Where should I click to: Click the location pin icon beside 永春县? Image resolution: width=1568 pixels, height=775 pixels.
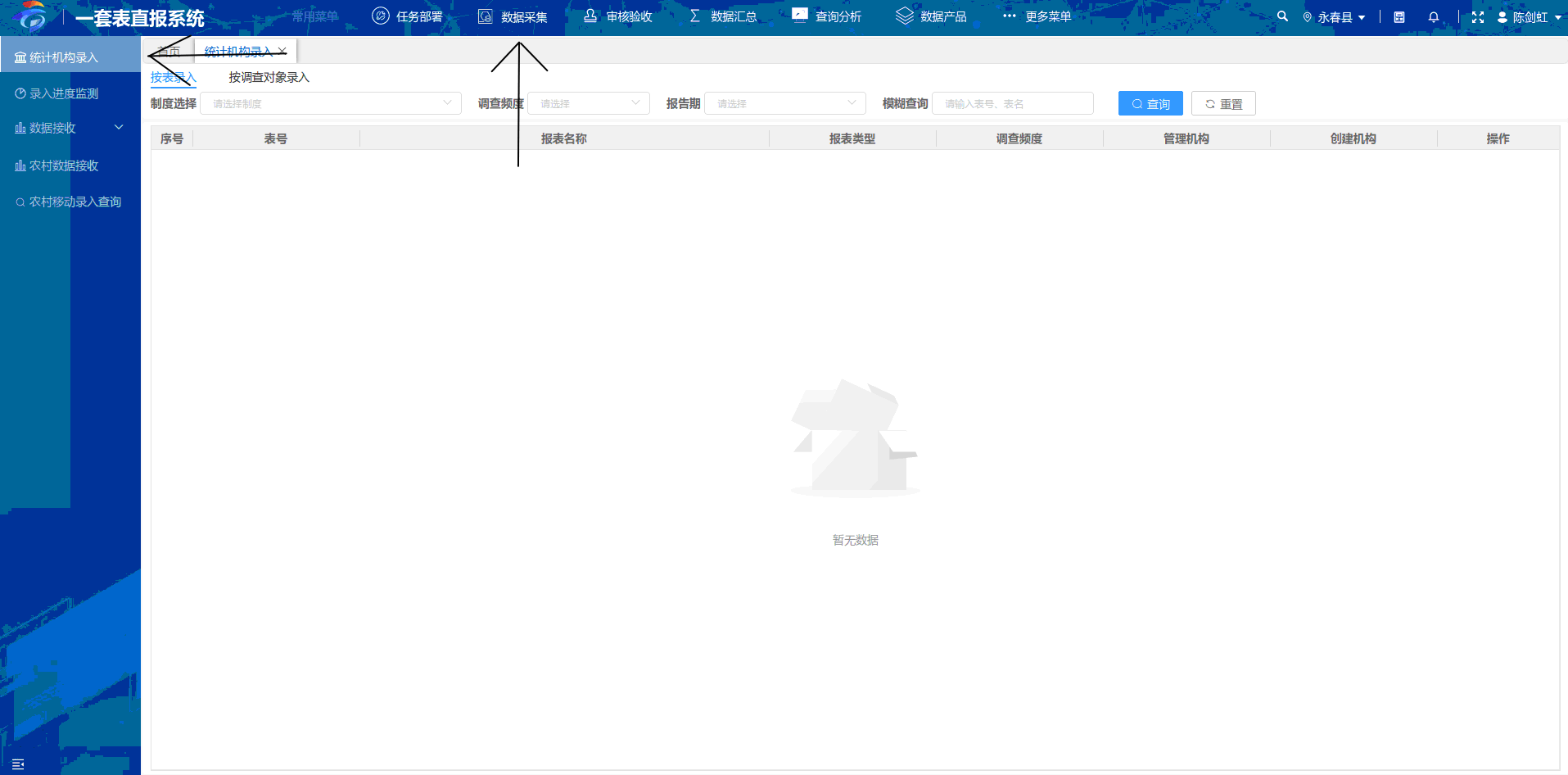1307,17
